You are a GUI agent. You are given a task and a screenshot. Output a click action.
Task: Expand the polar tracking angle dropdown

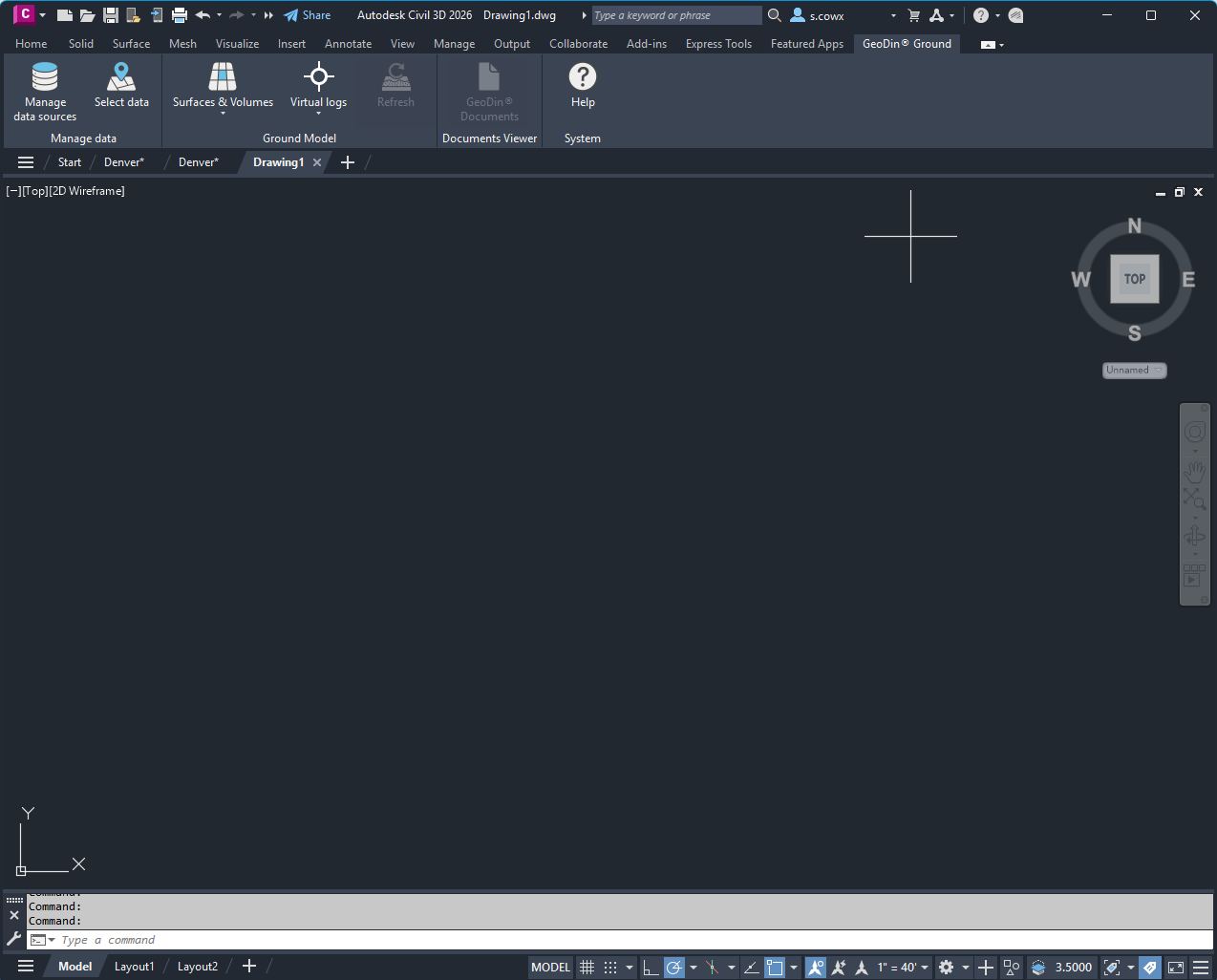(693, 968)
